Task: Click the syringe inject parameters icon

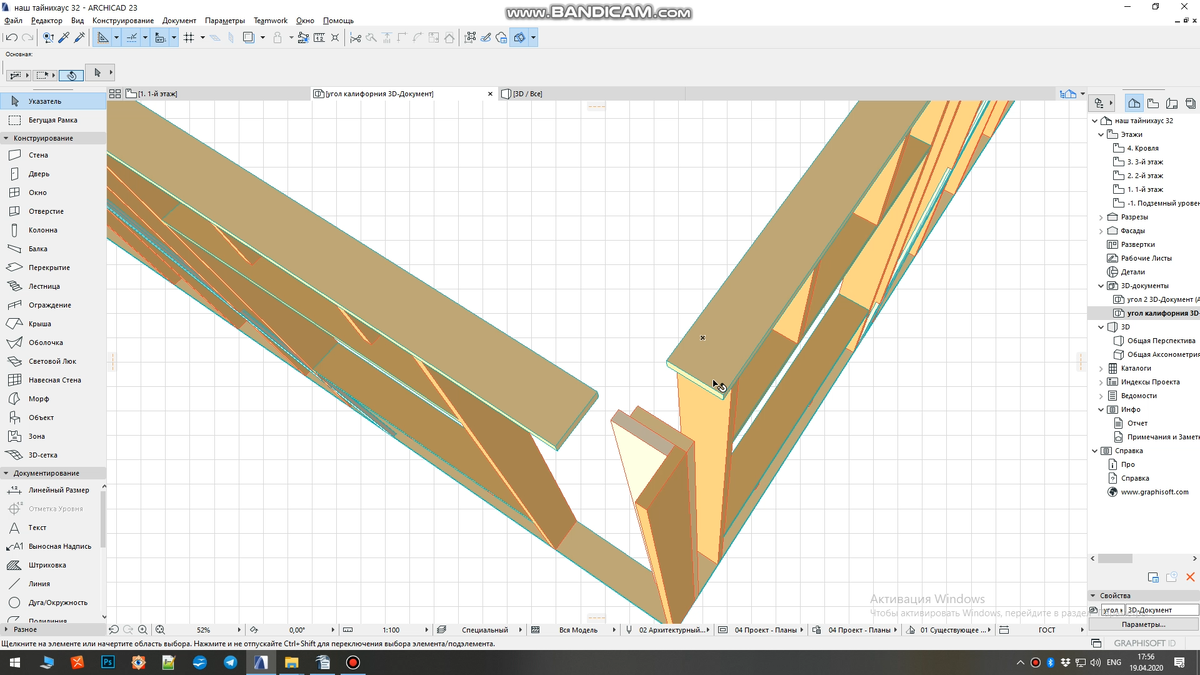Action: pos(81,38)
